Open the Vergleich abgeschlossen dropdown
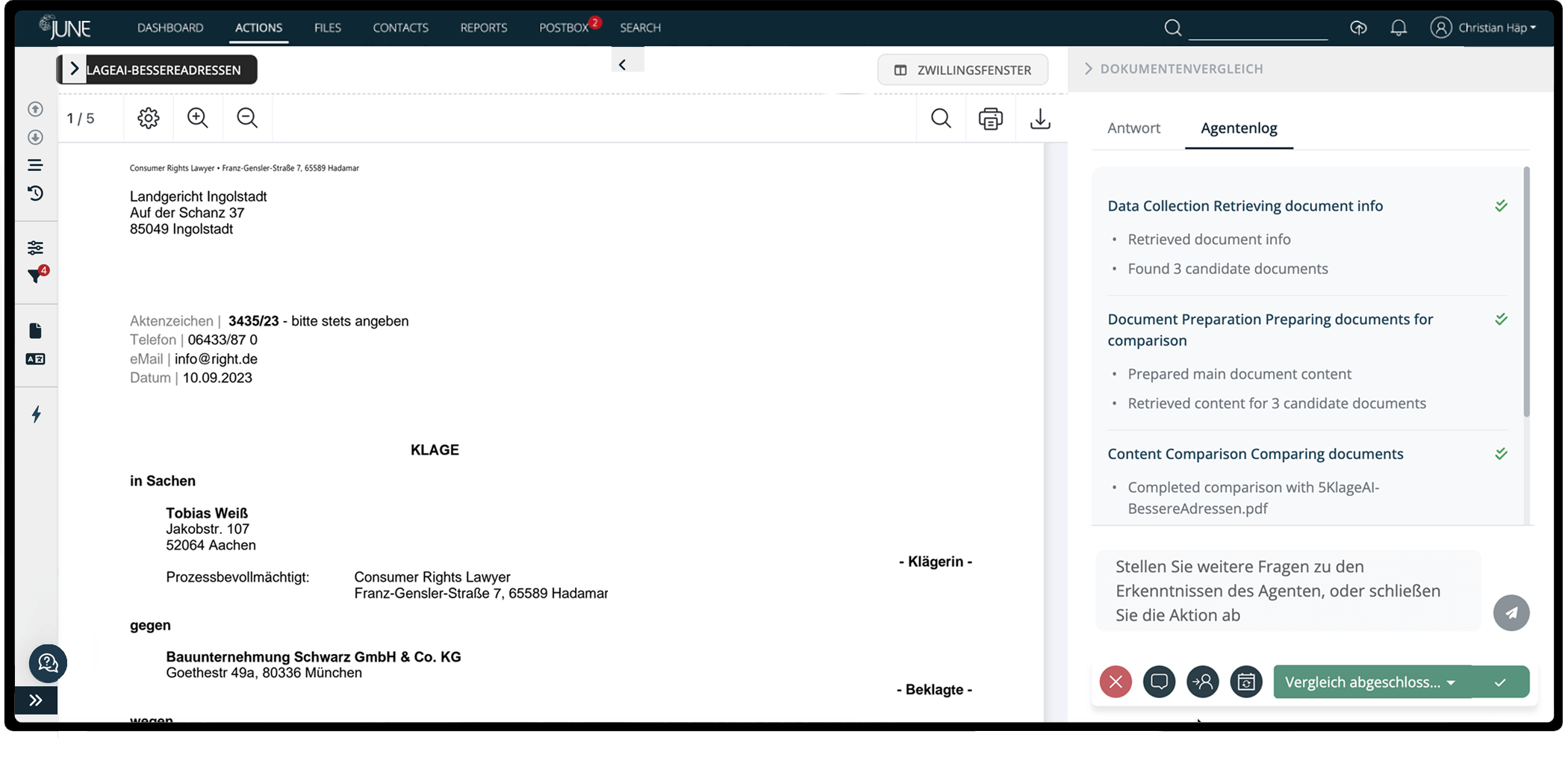This screenshot has width=1568, height=781. tap(1371, 682)
